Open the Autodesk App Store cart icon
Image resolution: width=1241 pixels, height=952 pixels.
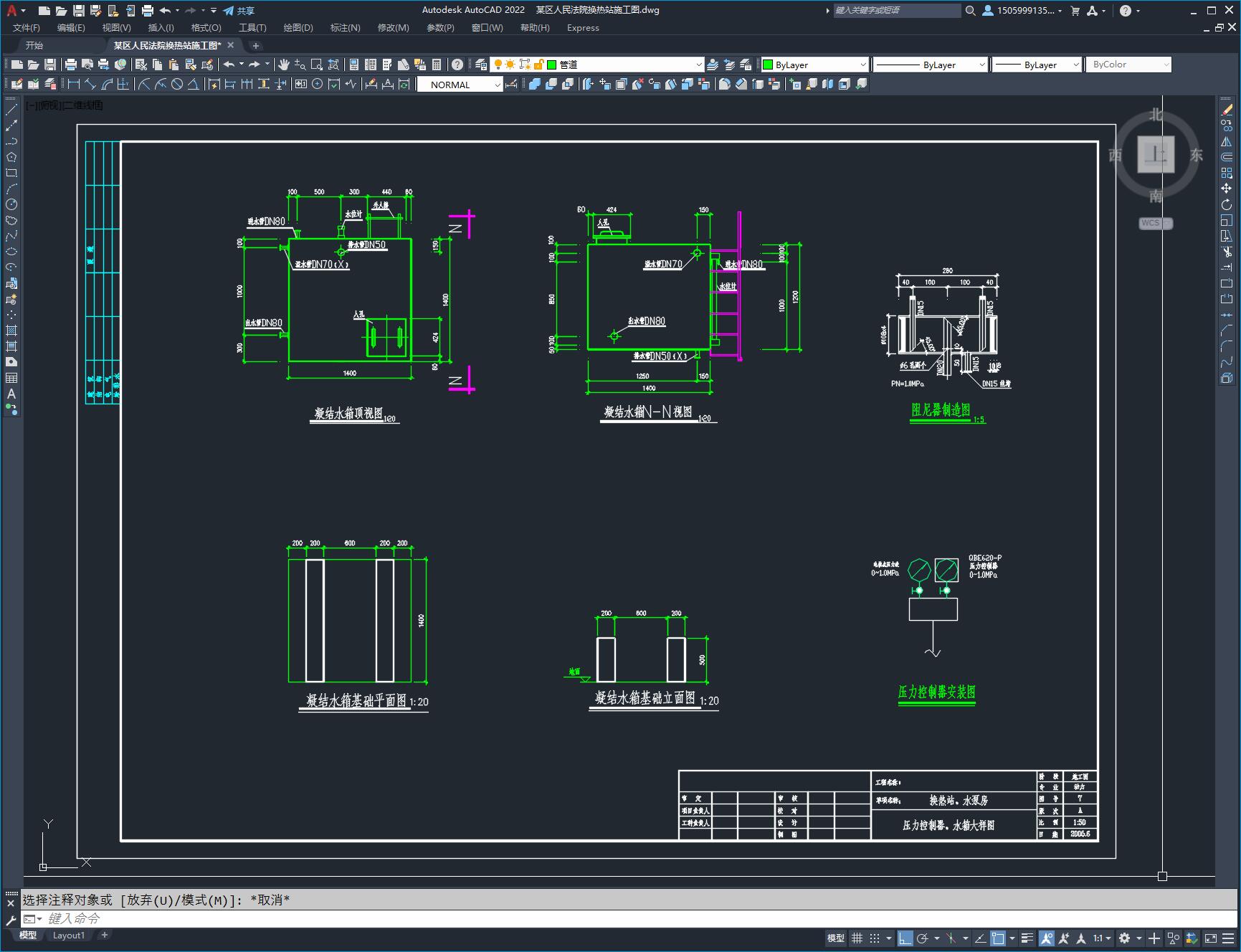1075,11
